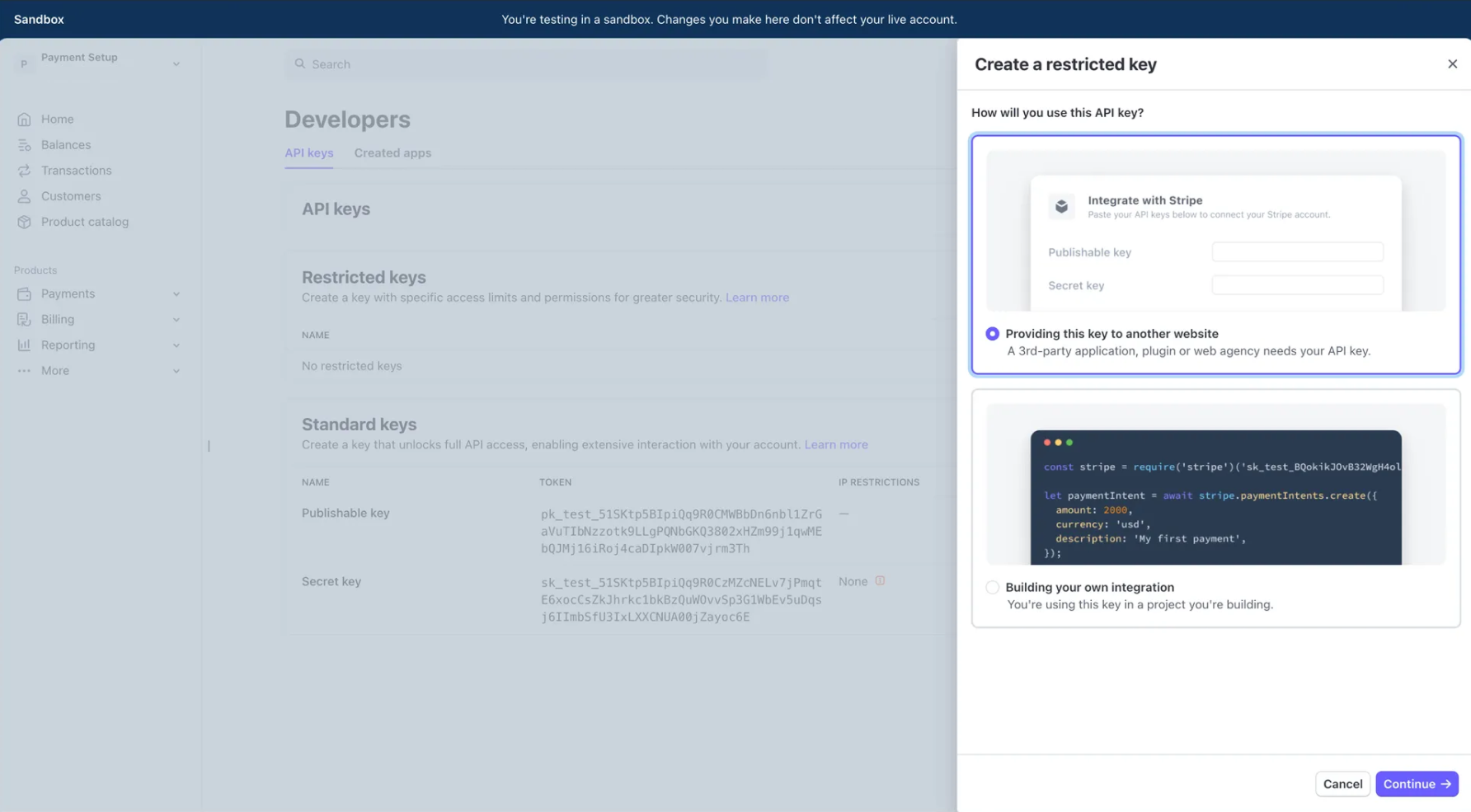Navigate to Transactions using its sidebar icon
Screen dimensions: 1471x812
(x=26, y=171)
